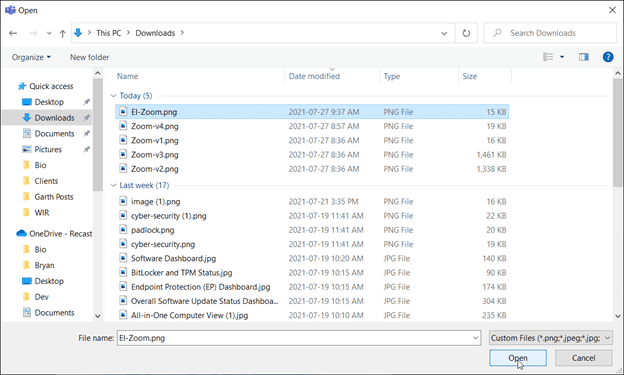Image resolution: width=624 pixels, height=375 pixels.
Task: Select All-in-One Computer View (1).jpg
Action: click(189, 316)
